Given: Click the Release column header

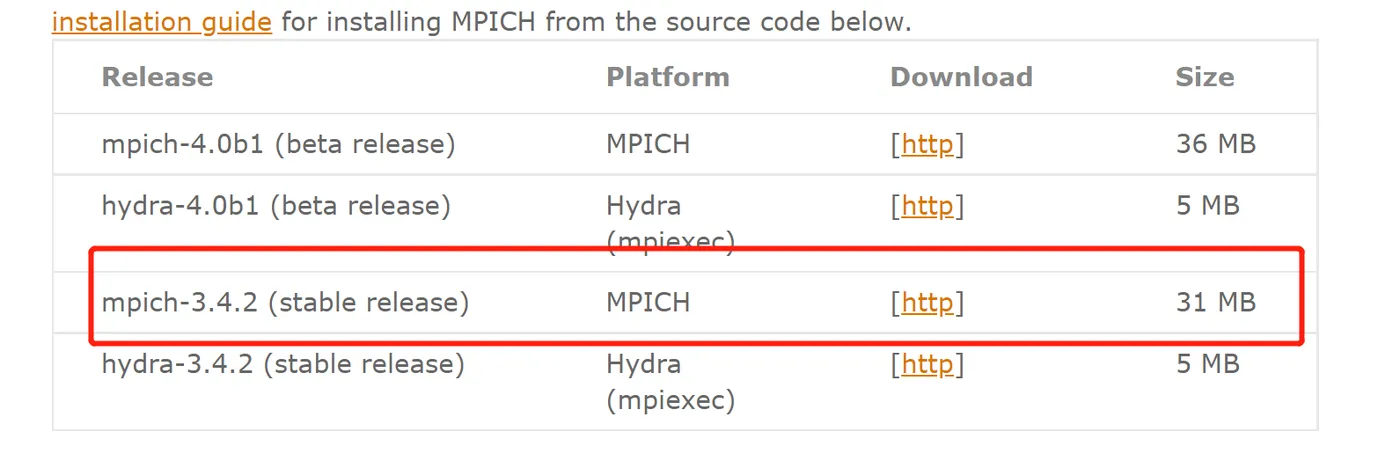Looking at the screenshot, I should [157, 77].
